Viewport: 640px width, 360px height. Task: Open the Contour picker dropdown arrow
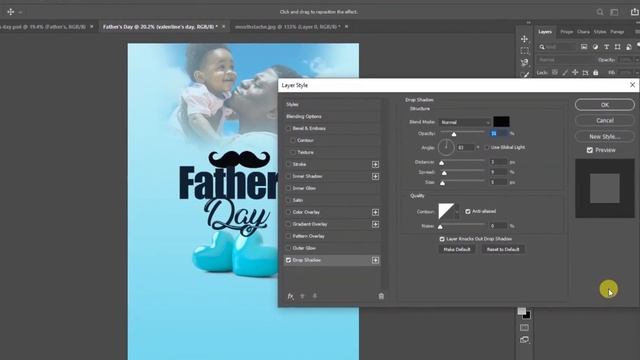[x=456, y=211]
